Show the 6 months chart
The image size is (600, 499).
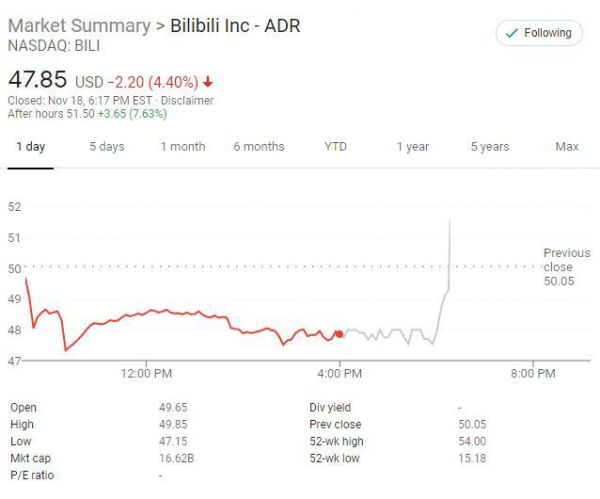click(259, 147)
